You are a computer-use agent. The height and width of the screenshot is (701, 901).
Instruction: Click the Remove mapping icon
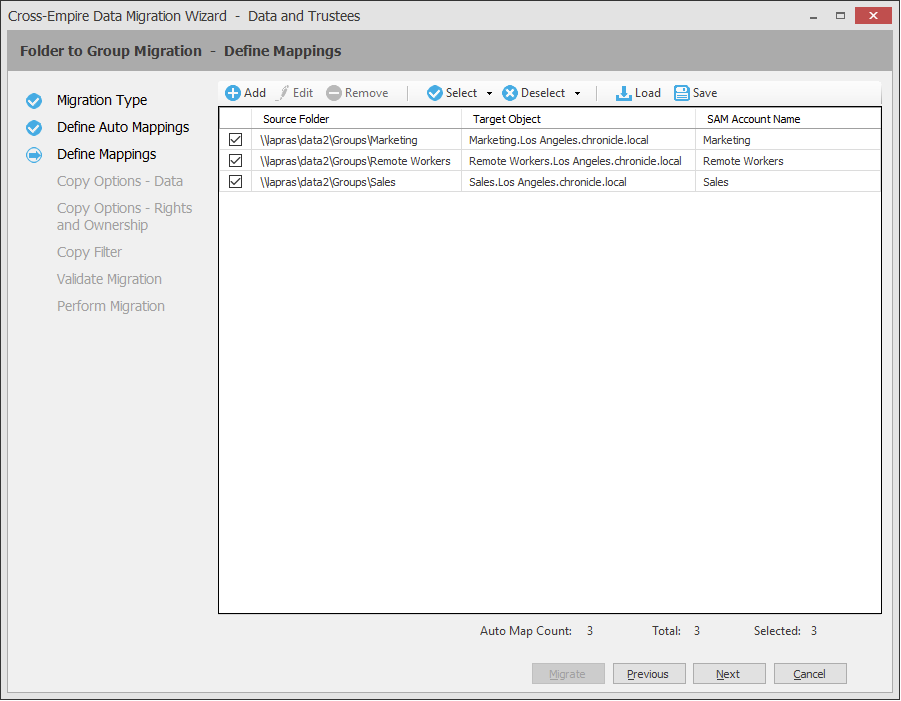(334, 93)
